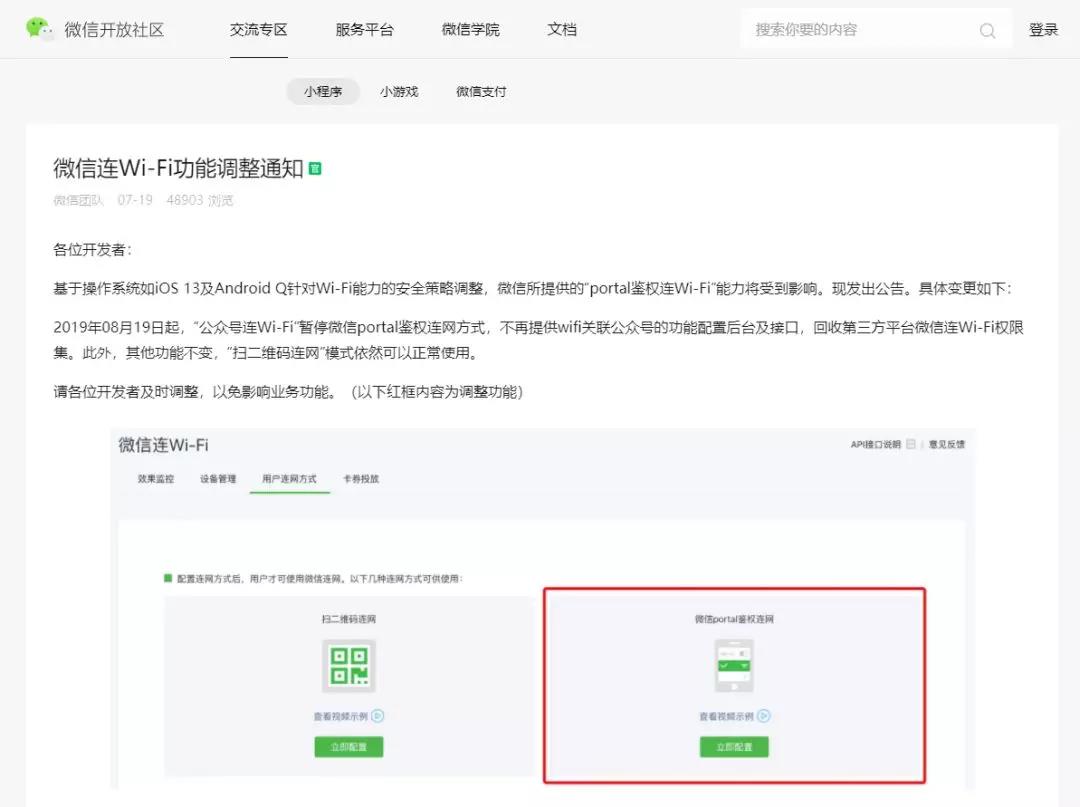Image resolution: width=1080 pixels, height=807 pixels.
Task: Switch to 效果监控 tab in the embedded screenshot
Action: coord(156,479)
